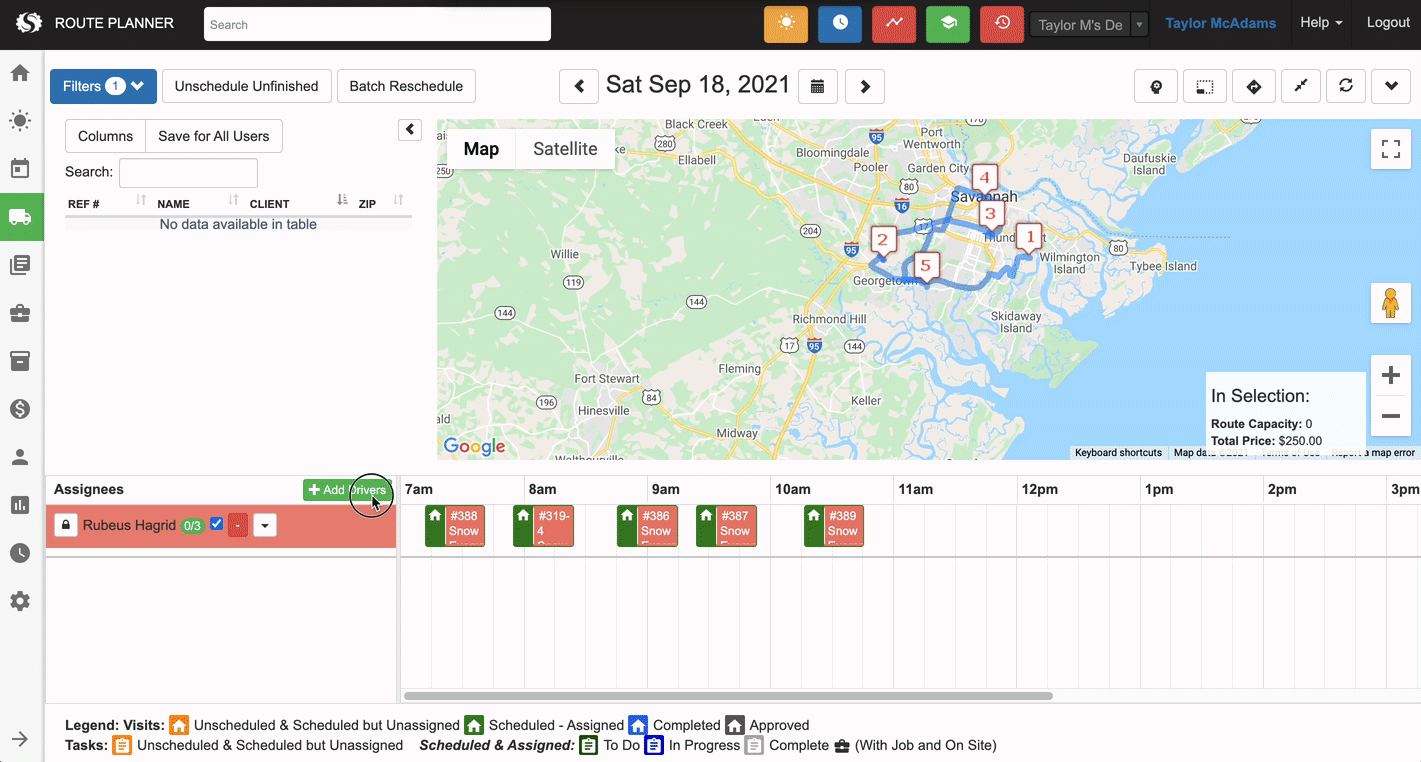Image resolution: width=1421 pixels, height=762 pixels.
Task: Expand the Help menu
Action: coord(1320,23)
